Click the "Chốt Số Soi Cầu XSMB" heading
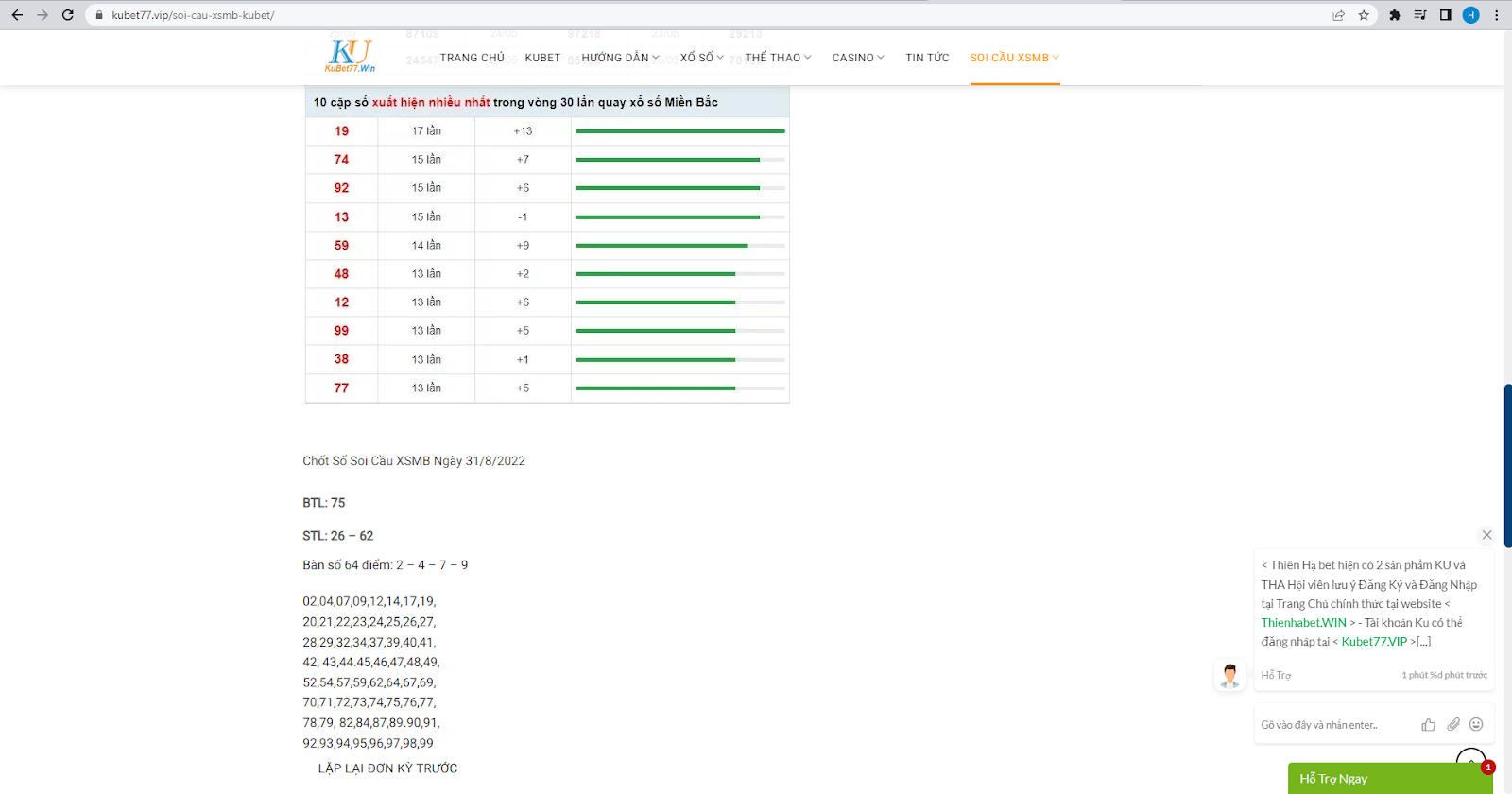1512x794 pixels. click(414, 461)
